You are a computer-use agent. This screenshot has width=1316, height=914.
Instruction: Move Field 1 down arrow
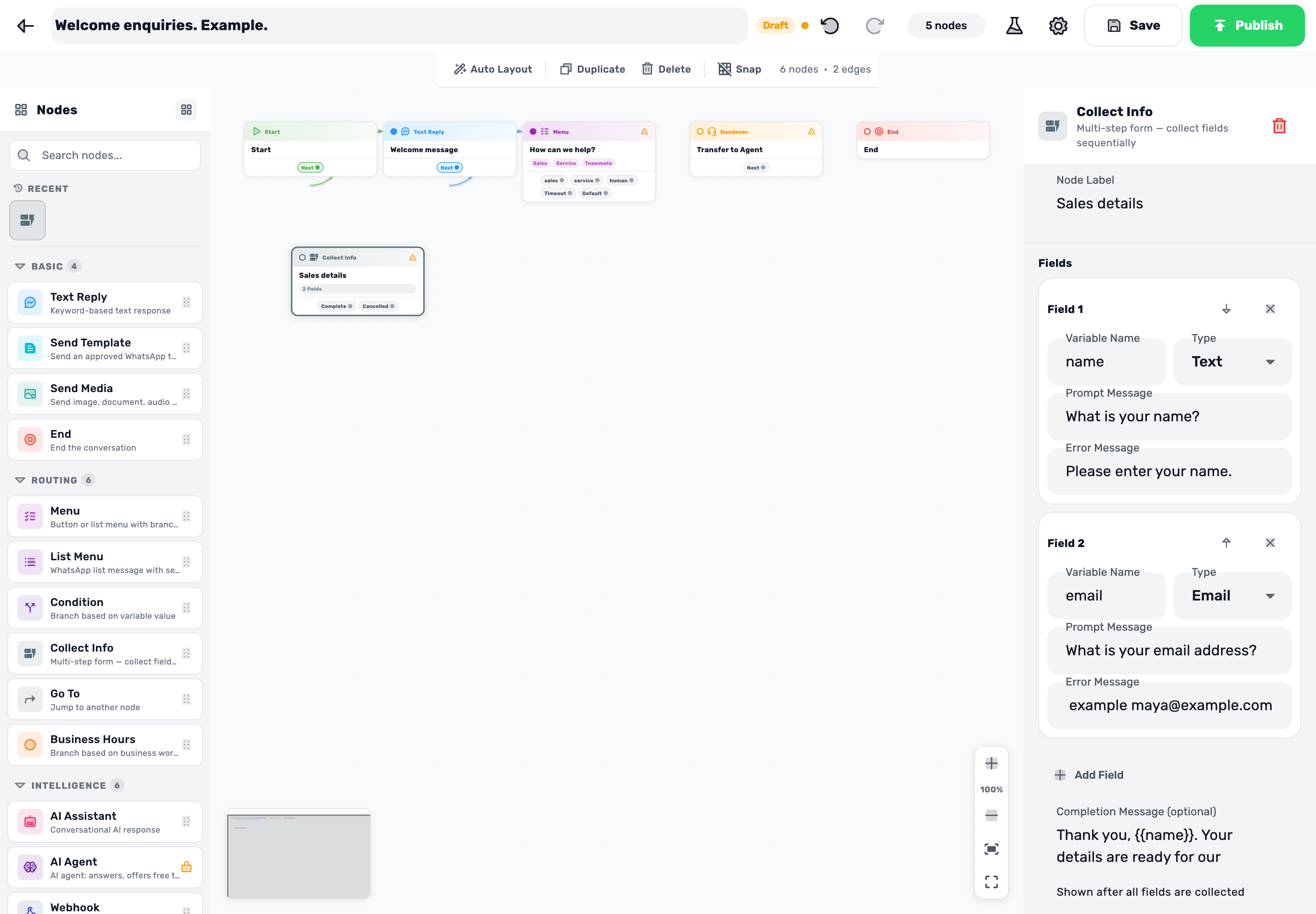point(1226,309)
